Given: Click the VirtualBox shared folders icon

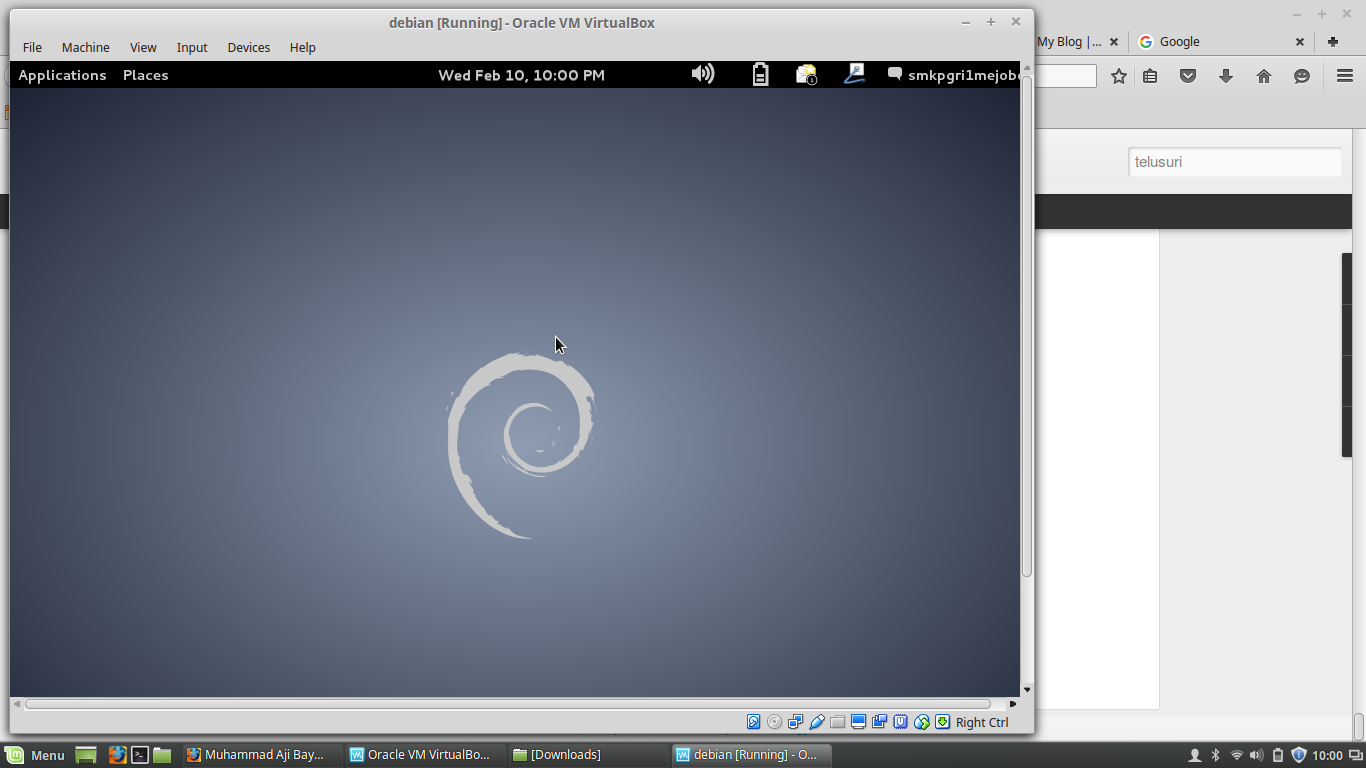Looking at the screenshot, I should pos(837,722).
